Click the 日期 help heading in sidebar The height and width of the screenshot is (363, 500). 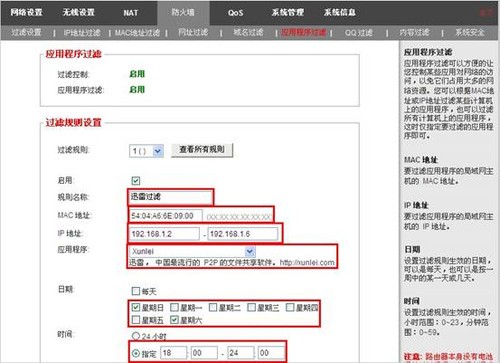coord(412,249)
